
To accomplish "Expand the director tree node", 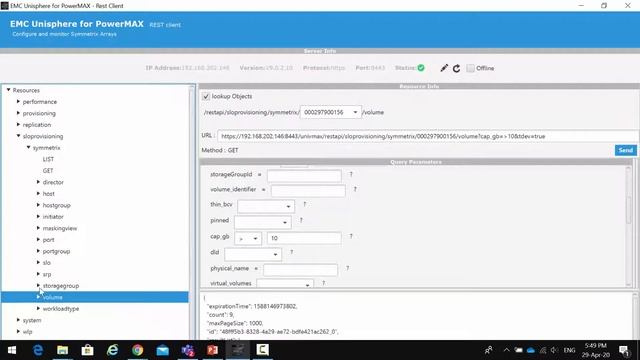I will [x=38, y=182].
